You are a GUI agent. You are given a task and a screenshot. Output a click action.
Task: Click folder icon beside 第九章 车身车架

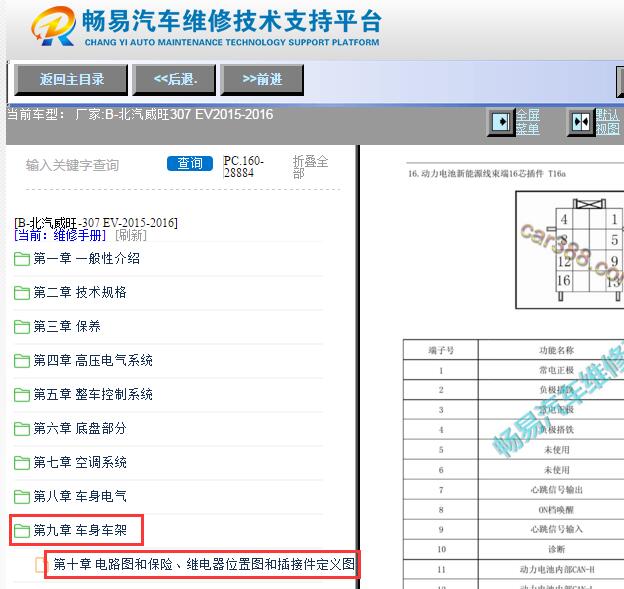pyautogui.click(x=21, y=531)
